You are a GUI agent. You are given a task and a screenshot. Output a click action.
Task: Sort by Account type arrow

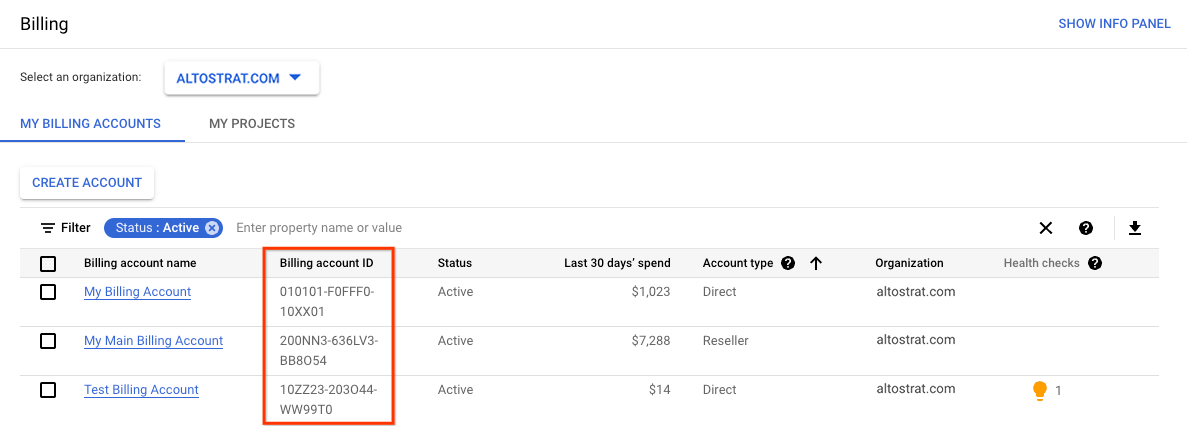tap(816, 263)
